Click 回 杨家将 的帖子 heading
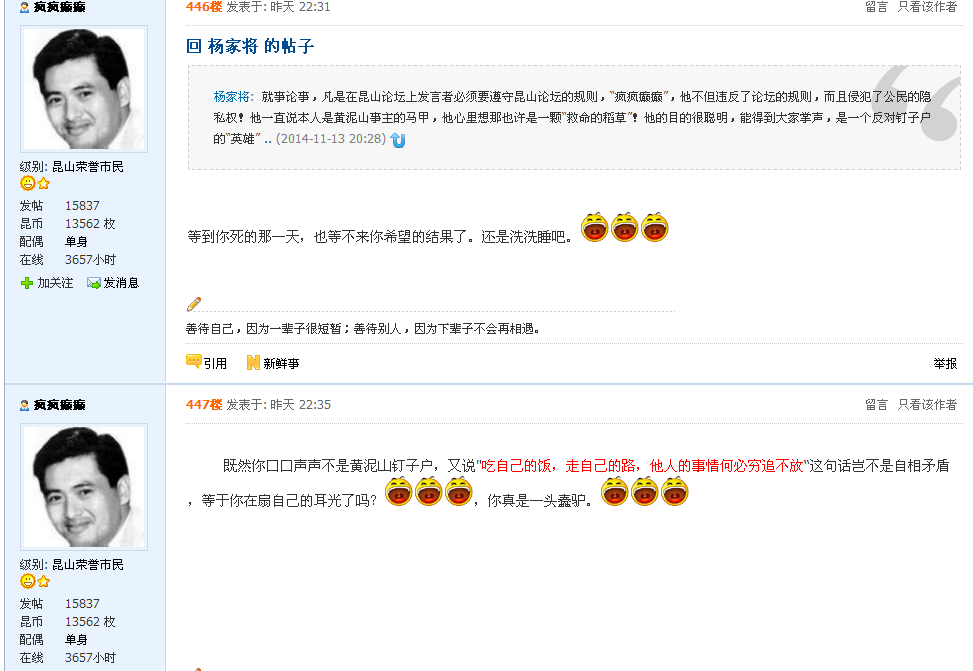Image resolution: width=973 pixels, height=671 pixels. point(250,46)
